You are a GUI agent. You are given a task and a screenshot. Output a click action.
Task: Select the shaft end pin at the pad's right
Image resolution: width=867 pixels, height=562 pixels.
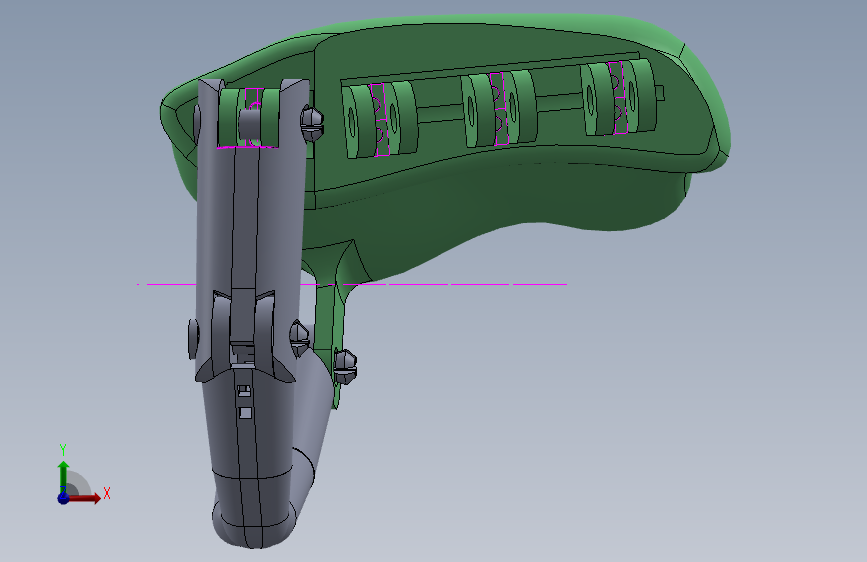coord(659,93)
